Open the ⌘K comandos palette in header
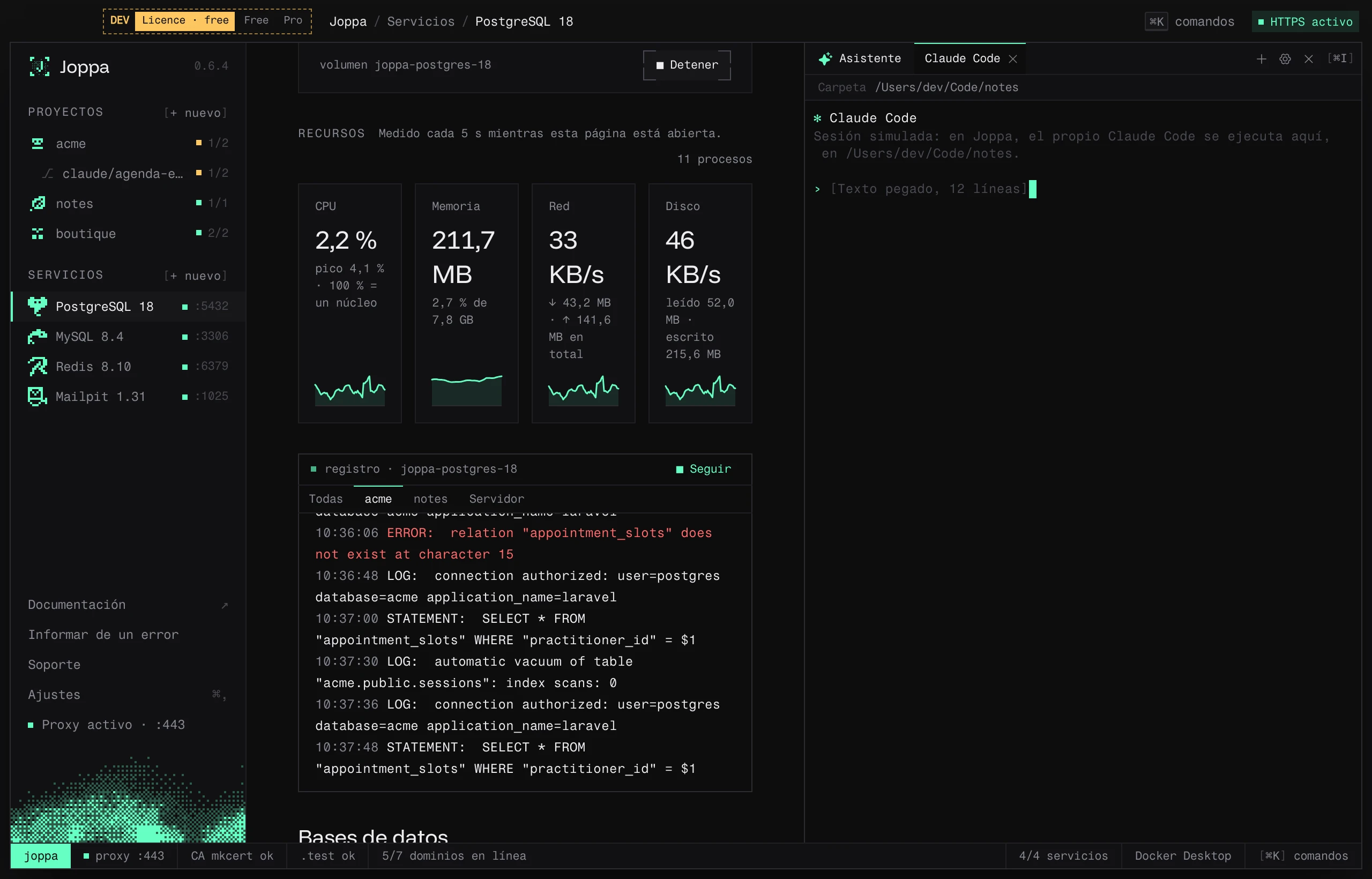Image resolution: width=1372 pixels, height=879 pixels. (x=1189, y=21)
